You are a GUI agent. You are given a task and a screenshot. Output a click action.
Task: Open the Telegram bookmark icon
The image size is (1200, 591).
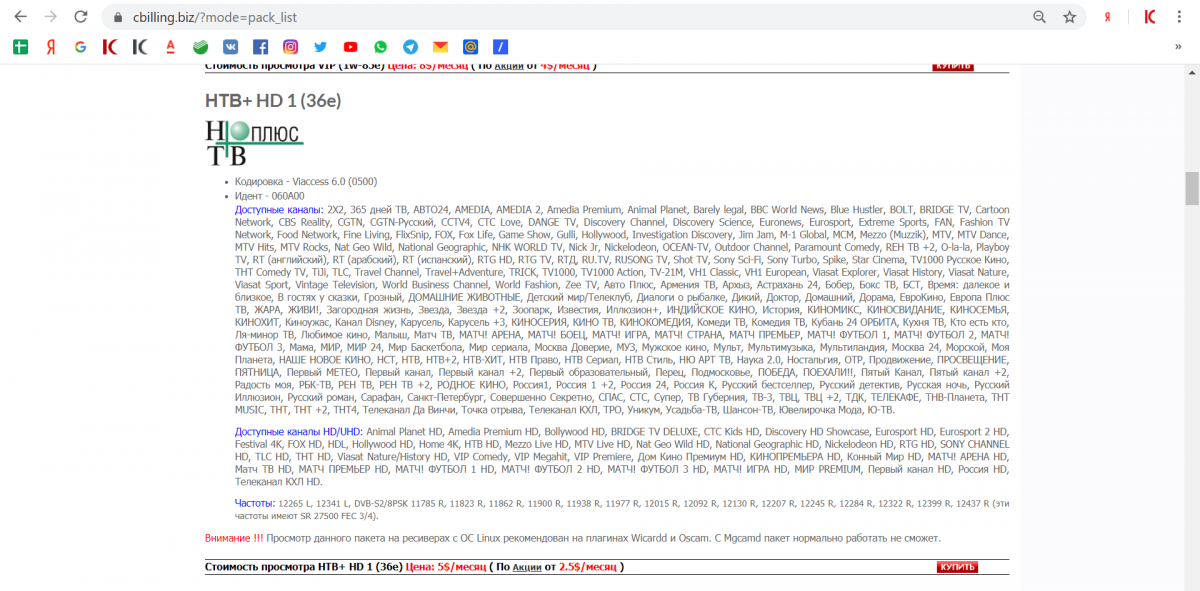[x=410, y=46]
